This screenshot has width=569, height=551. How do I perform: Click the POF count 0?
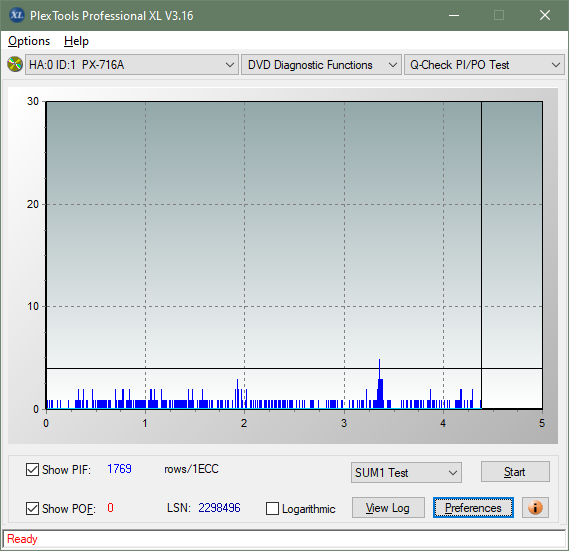pos(110,507)
